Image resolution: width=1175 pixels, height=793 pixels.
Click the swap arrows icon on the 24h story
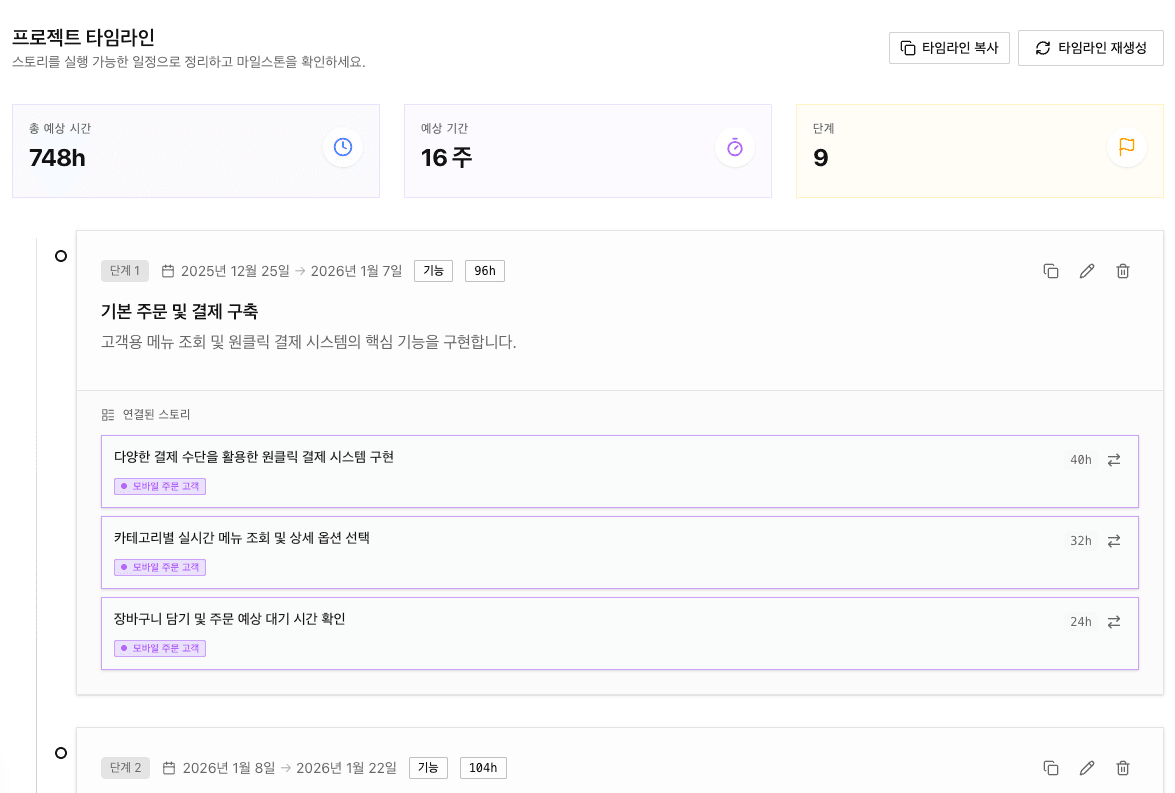coord(1113,622)
